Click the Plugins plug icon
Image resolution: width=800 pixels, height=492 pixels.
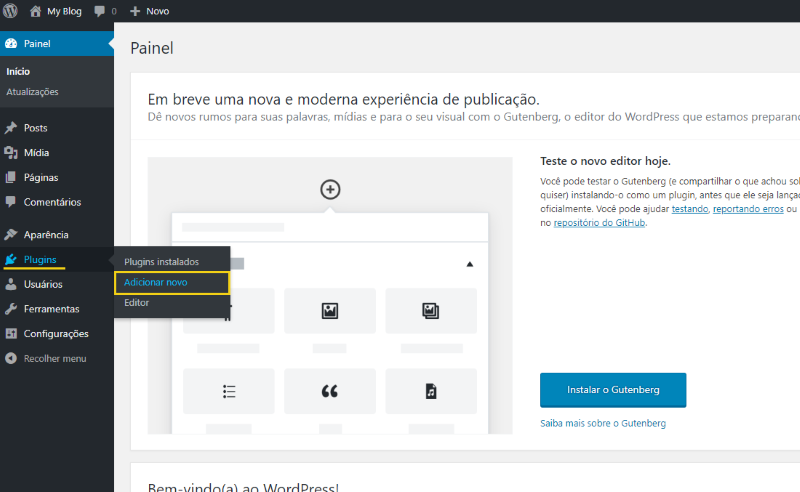(11, 259)
